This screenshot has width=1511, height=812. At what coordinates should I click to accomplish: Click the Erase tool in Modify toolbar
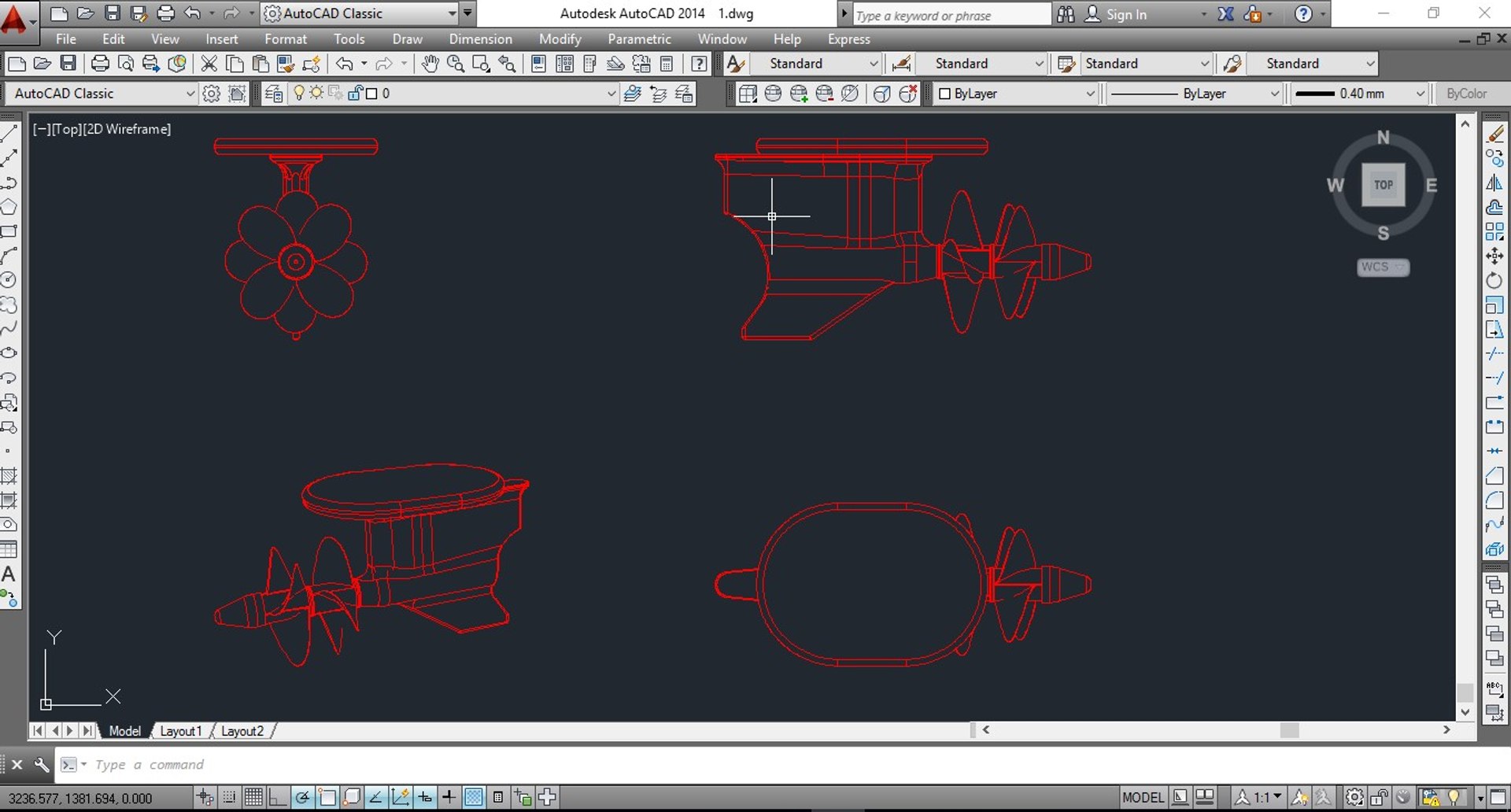1495,134
